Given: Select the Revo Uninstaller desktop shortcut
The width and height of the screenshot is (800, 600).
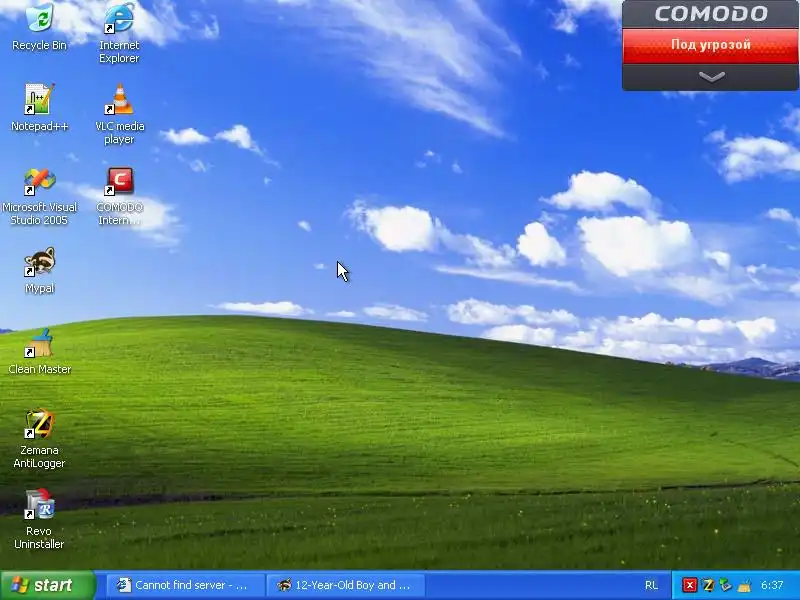Looking at the screenshot, I should [x=39, y=519].
